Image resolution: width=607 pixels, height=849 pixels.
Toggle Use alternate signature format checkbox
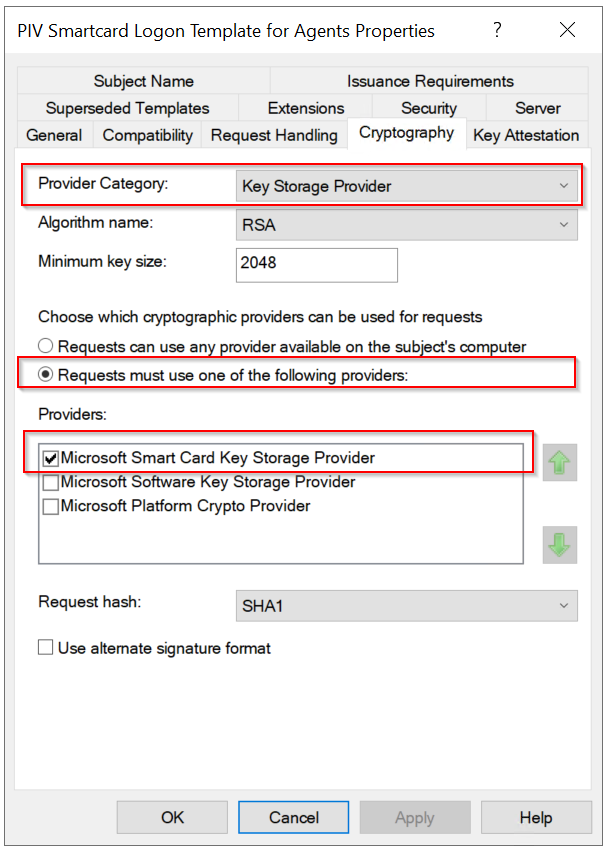point(46,648)
